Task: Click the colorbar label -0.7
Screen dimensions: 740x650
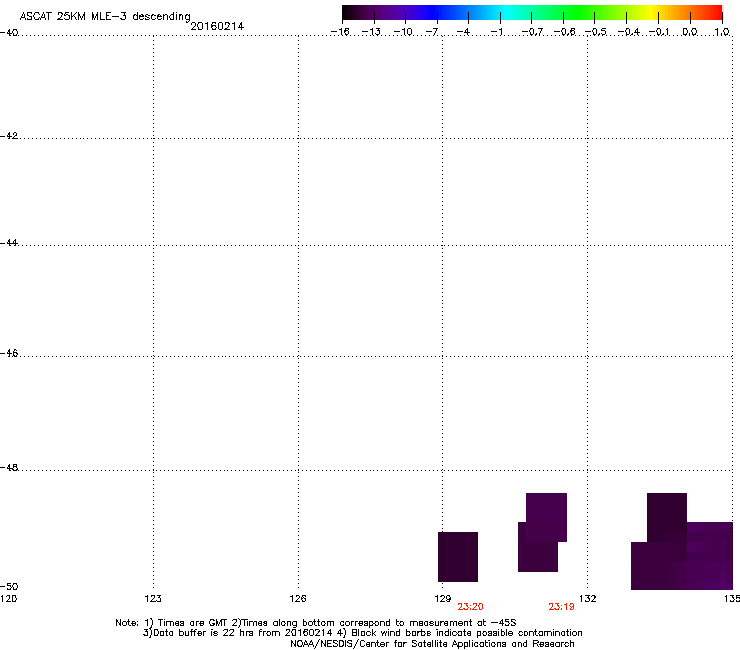Action: 532,32
